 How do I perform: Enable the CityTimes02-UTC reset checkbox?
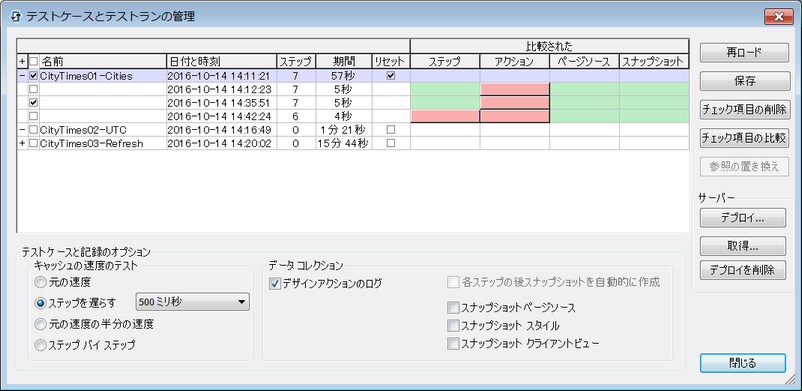click(391, 130)
